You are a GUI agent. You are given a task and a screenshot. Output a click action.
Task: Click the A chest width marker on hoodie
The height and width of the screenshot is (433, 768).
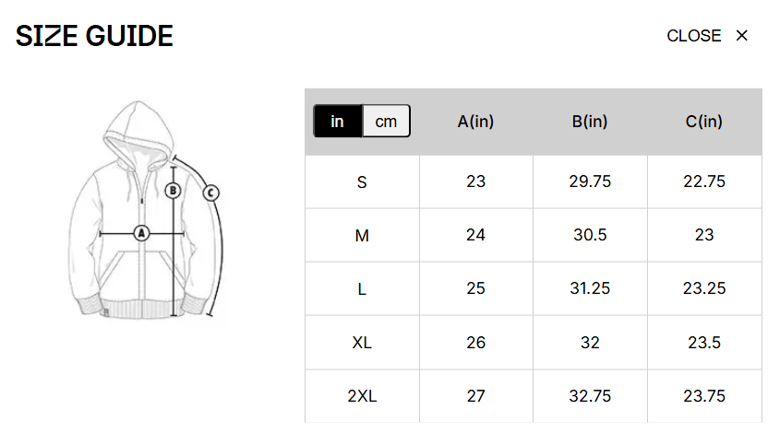point(141,233)
